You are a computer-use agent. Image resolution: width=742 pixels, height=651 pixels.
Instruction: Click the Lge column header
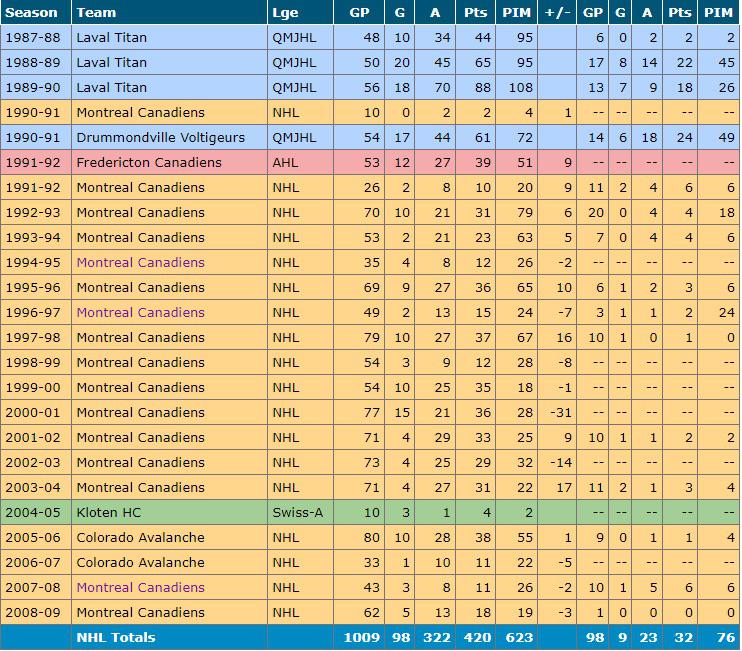point(284,12)
